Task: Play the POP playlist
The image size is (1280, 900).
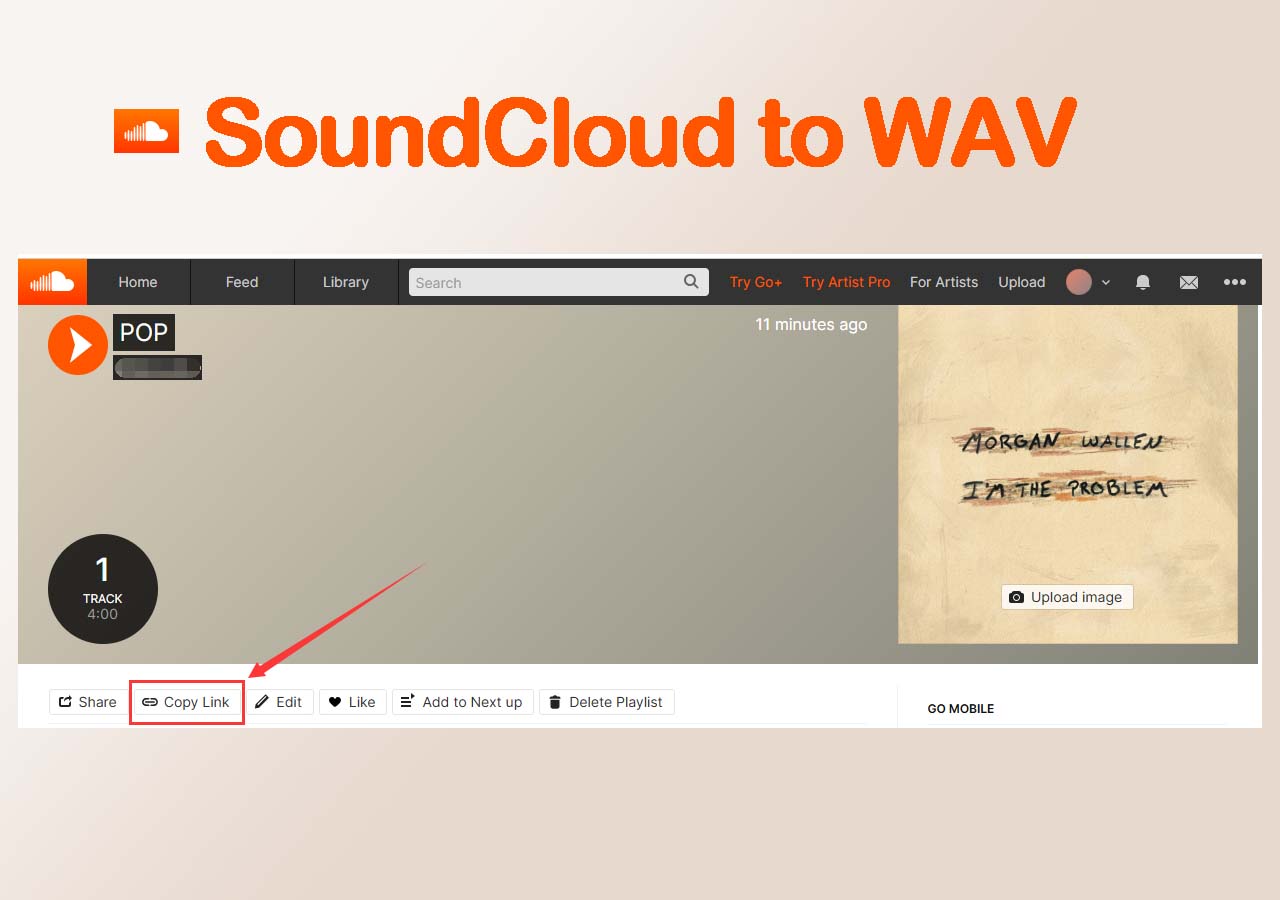Action: click(x=78, y=345)
